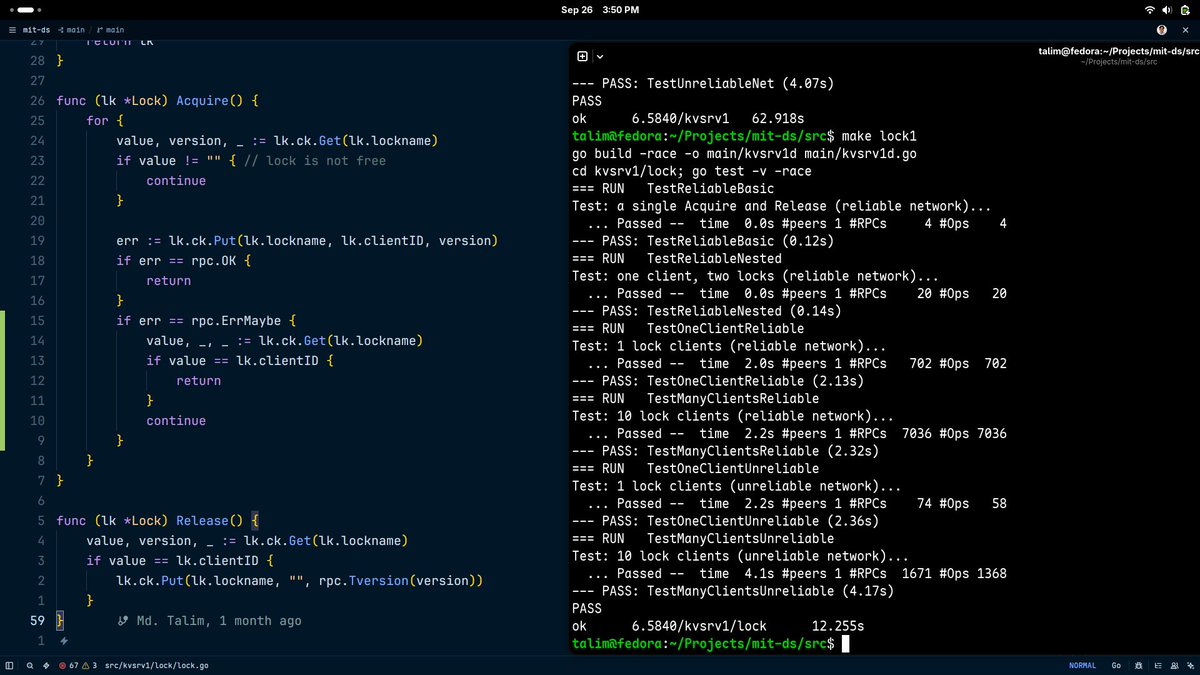Click terminal prompt cursor at bottom
Image resolution: width=1200 pixels, height=675 pixels.
click(846, 644)
